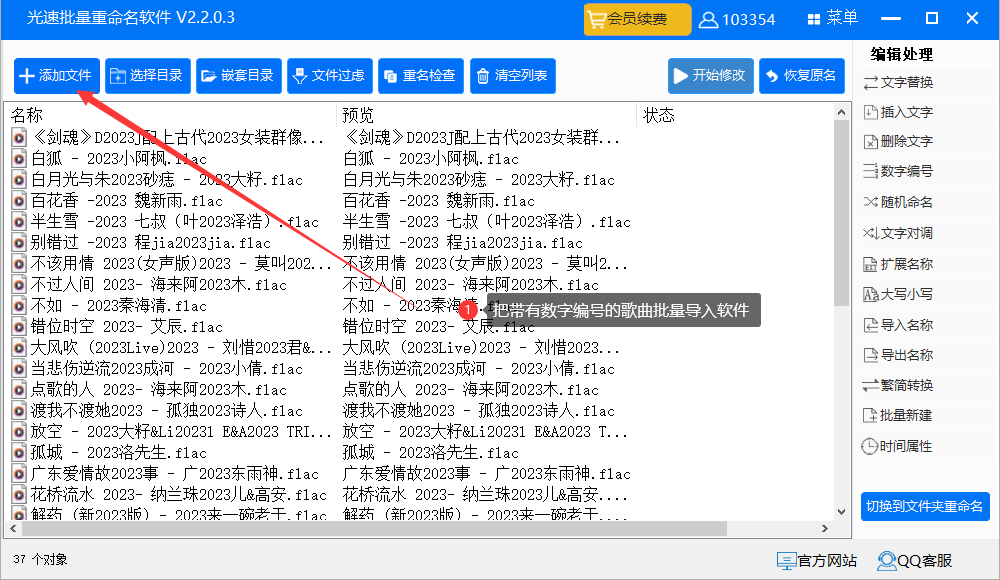Select 时间属性 time attribute tool
1000x580 pixels.
pos(898,447)
